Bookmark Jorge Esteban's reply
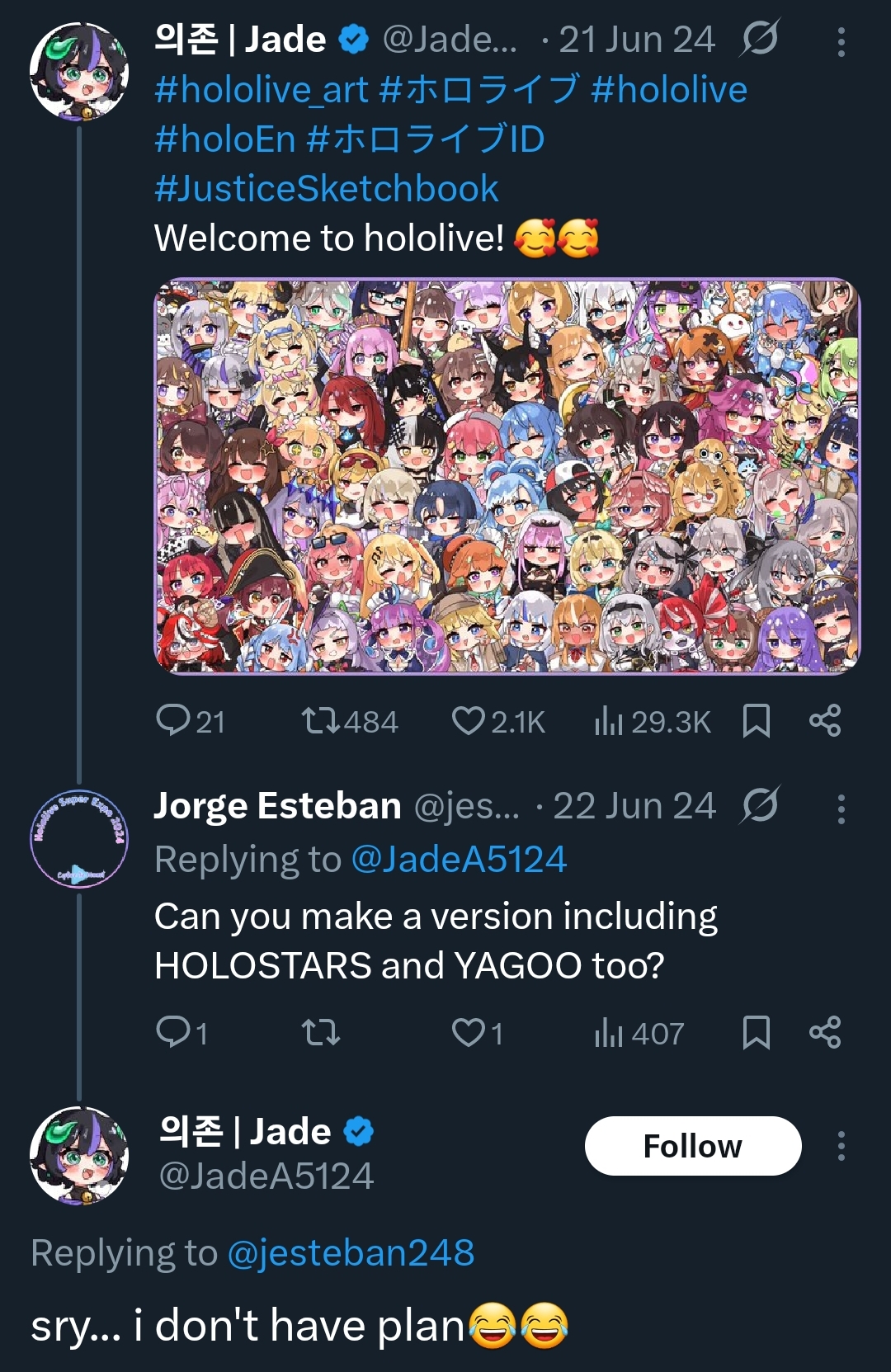The width and height of the screenshot is (891, 1372). 756,1031
